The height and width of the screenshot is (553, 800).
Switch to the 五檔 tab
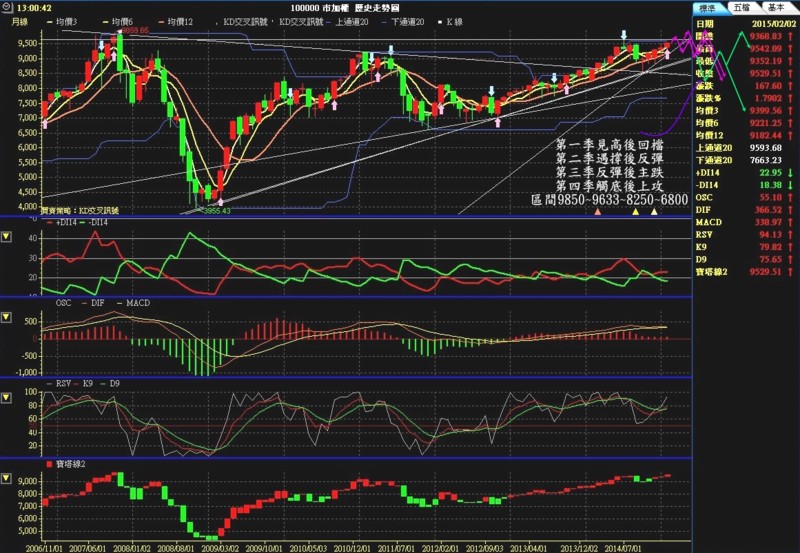[741, 6]
